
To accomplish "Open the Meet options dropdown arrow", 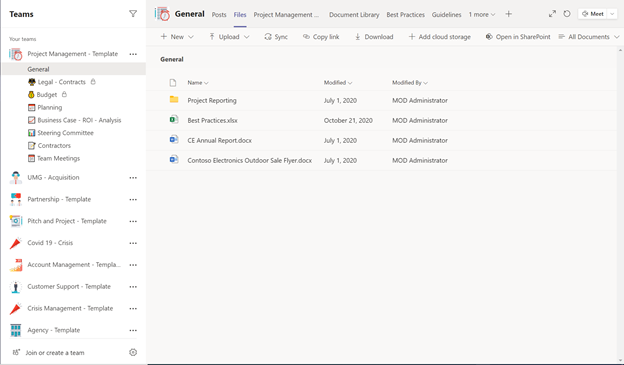I will (612, 14).
